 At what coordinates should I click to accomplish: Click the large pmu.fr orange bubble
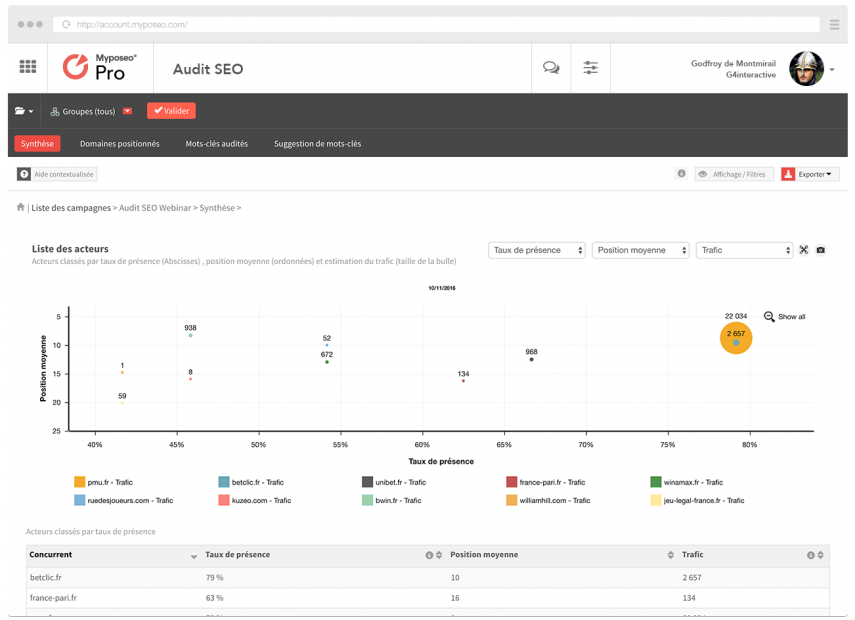(736, 338)
